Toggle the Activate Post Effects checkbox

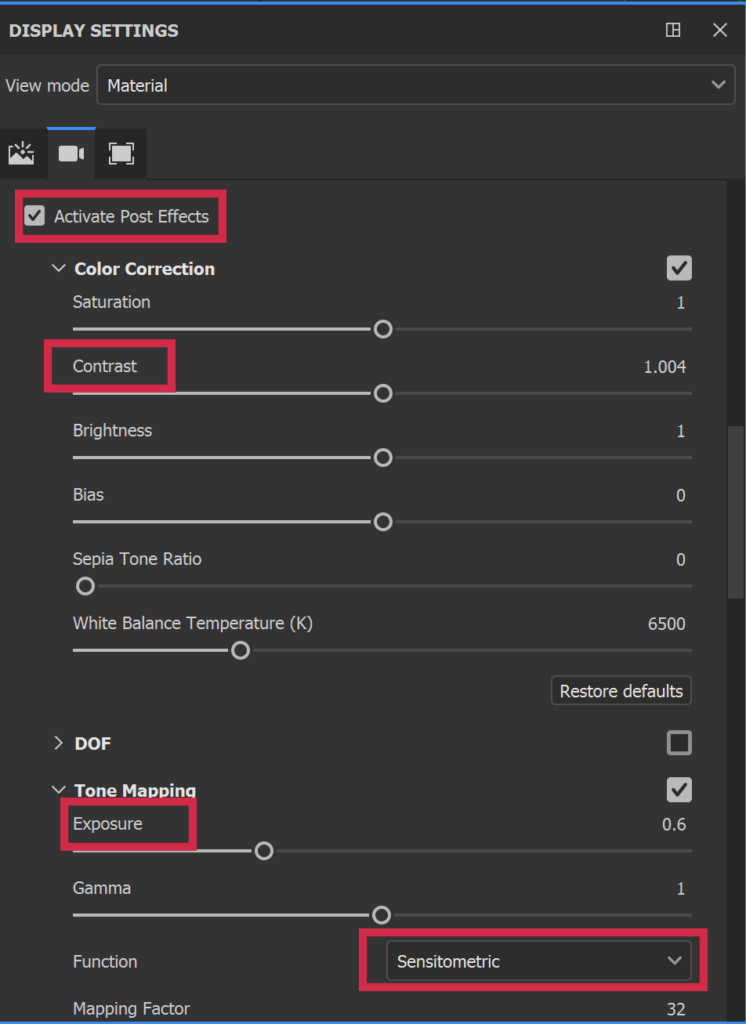(35, 216)
